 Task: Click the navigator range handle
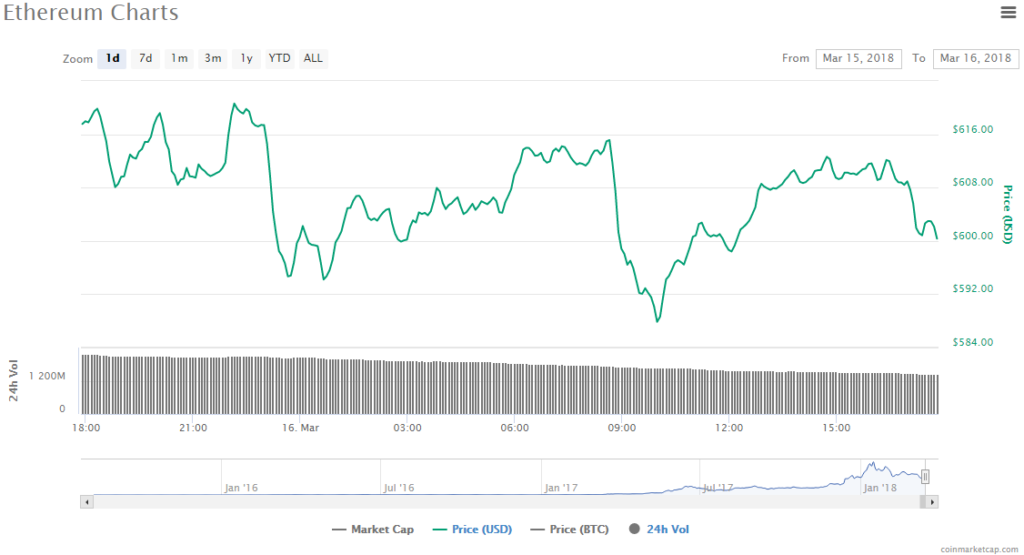click(x=926, y=477)
